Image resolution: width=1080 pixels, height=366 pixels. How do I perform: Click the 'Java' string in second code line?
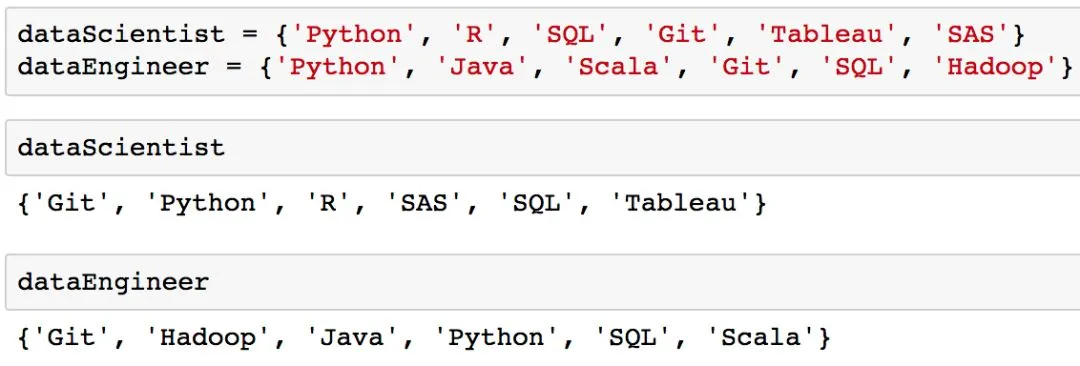pos(484,68)
